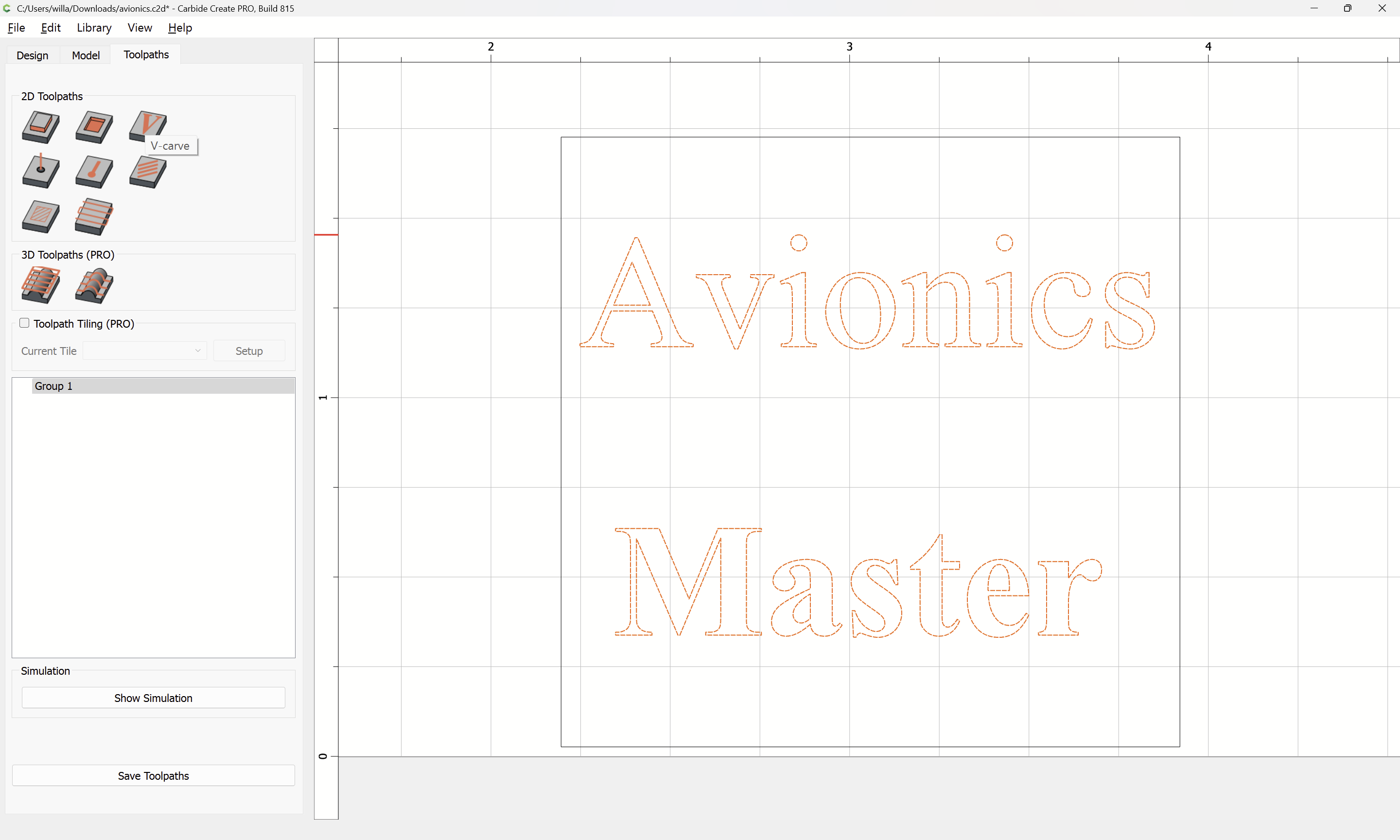Click the '3D Toolpaths (PRO)' section heading
Screen dimensions: 1400x840
pyautogui.click(x=68, y=255)
